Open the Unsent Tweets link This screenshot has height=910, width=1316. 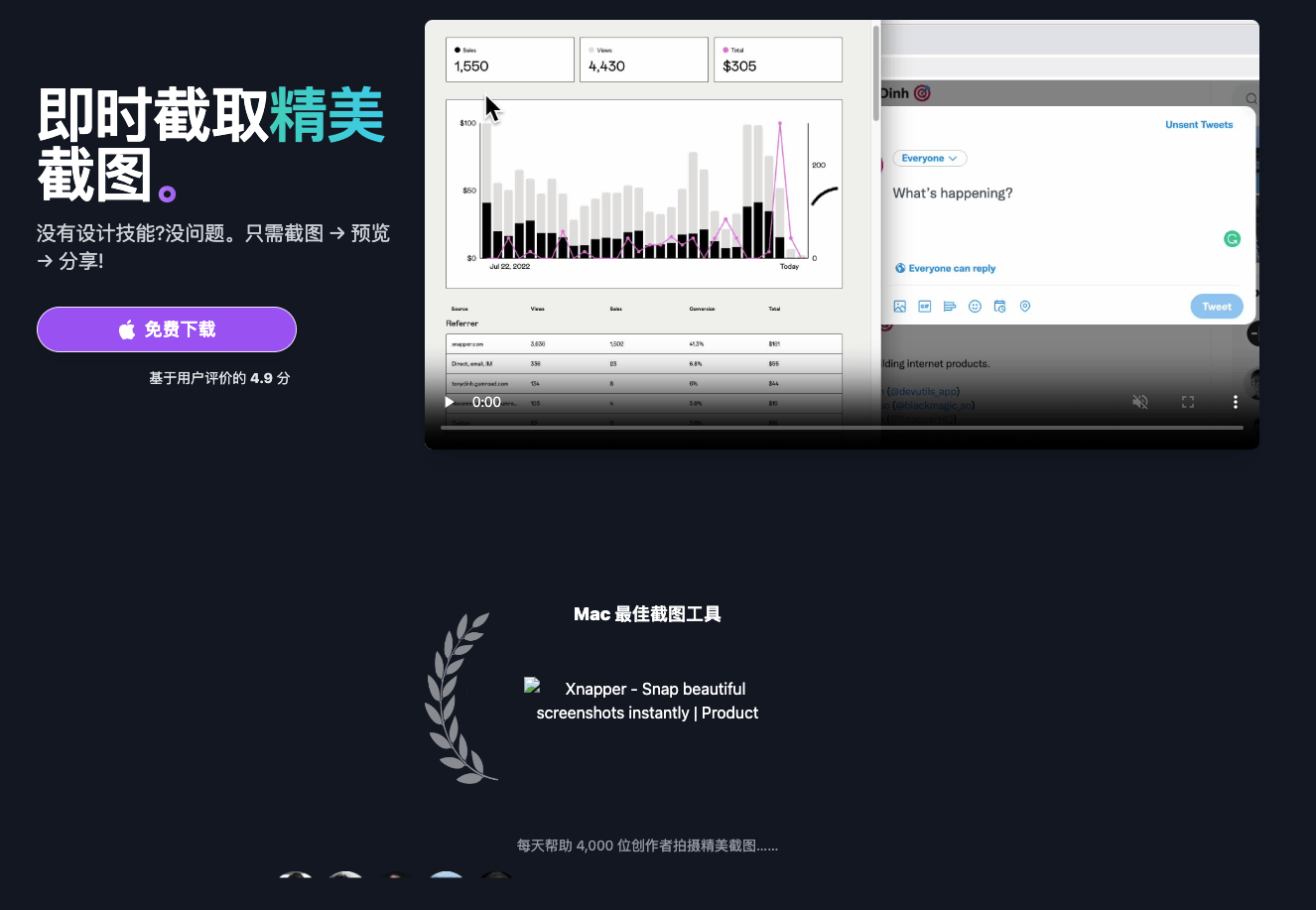[x=1199, y=125]
